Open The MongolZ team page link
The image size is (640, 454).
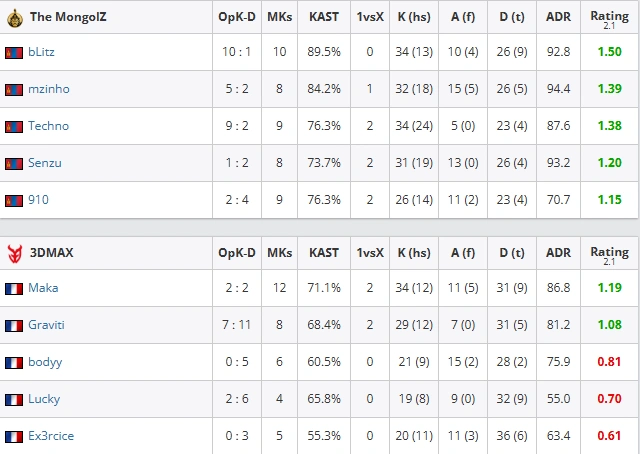tap(68, 17)
